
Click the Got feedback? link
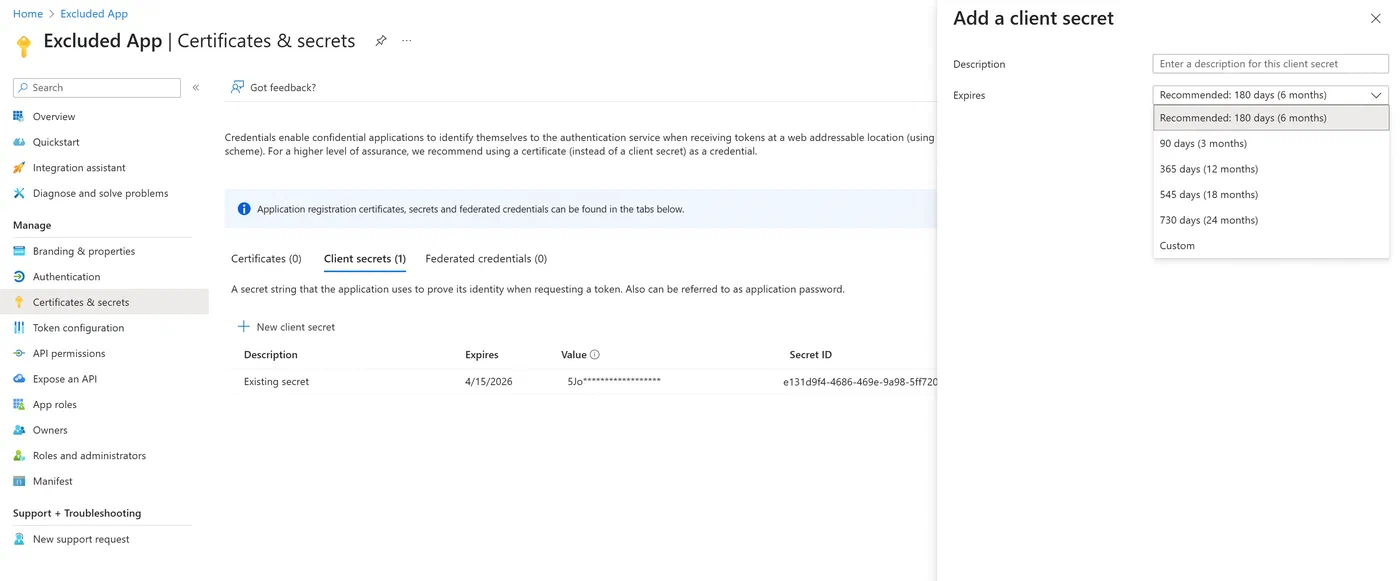283,88
